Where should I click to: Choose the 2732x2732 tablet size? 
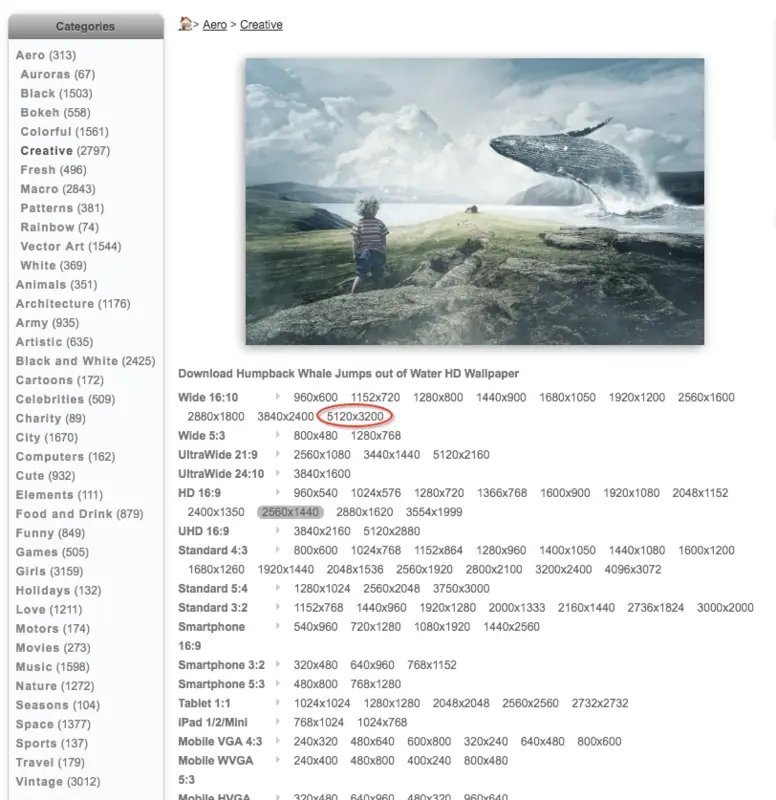(599, 703)
